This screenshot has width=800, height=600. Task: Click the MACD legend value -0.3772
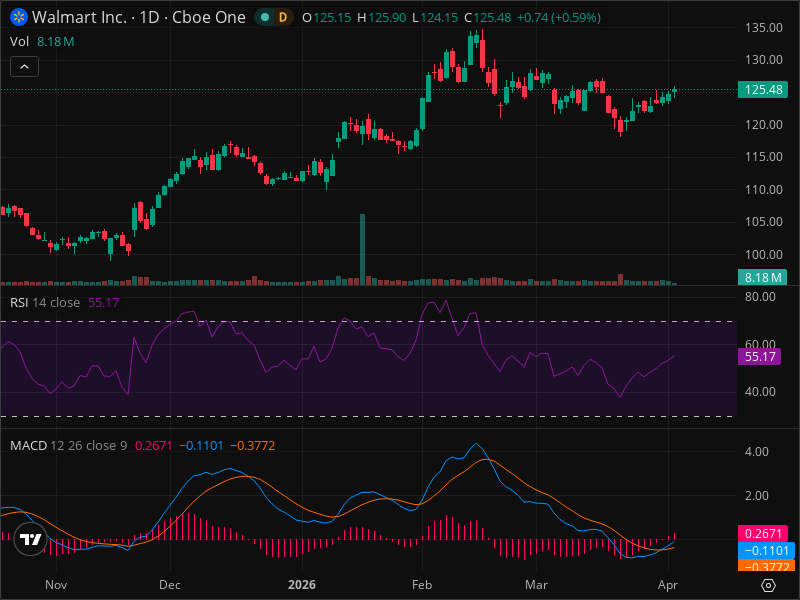pyautogui.click(x=253, y=445)
